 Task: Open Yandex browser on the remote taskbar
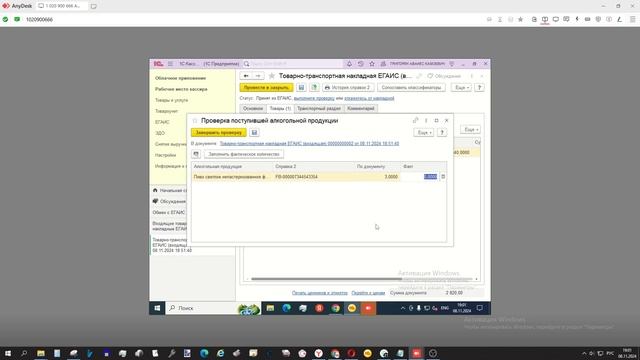pyautogui.click(x=319, y=308)
